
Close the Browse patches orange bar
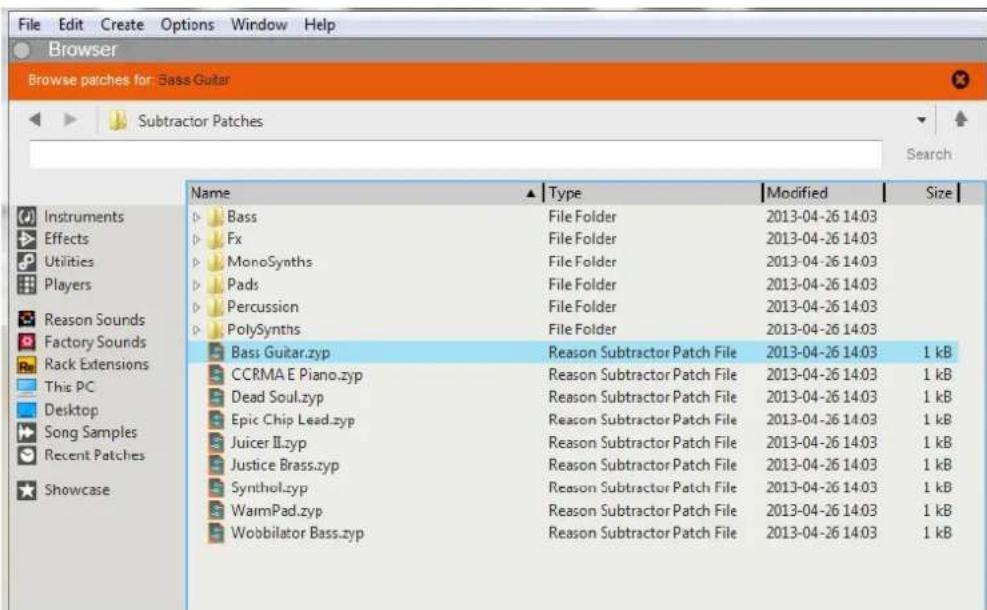[x=960, y=80]
